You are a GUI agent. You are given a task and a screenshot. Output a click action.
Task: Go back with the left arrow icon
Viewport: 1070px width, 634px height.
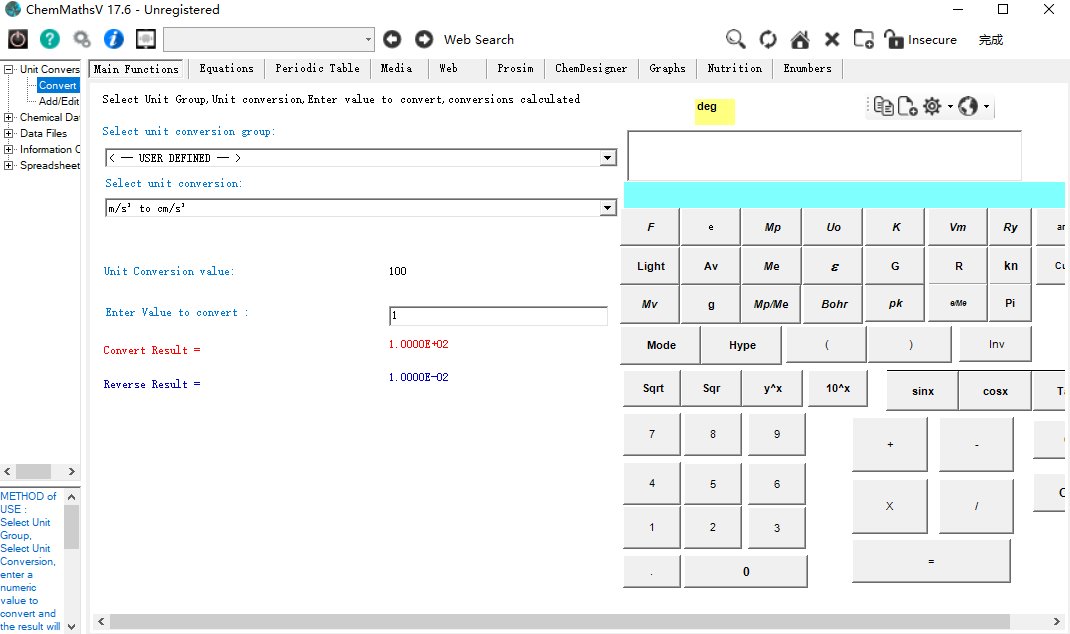[392, 39]
